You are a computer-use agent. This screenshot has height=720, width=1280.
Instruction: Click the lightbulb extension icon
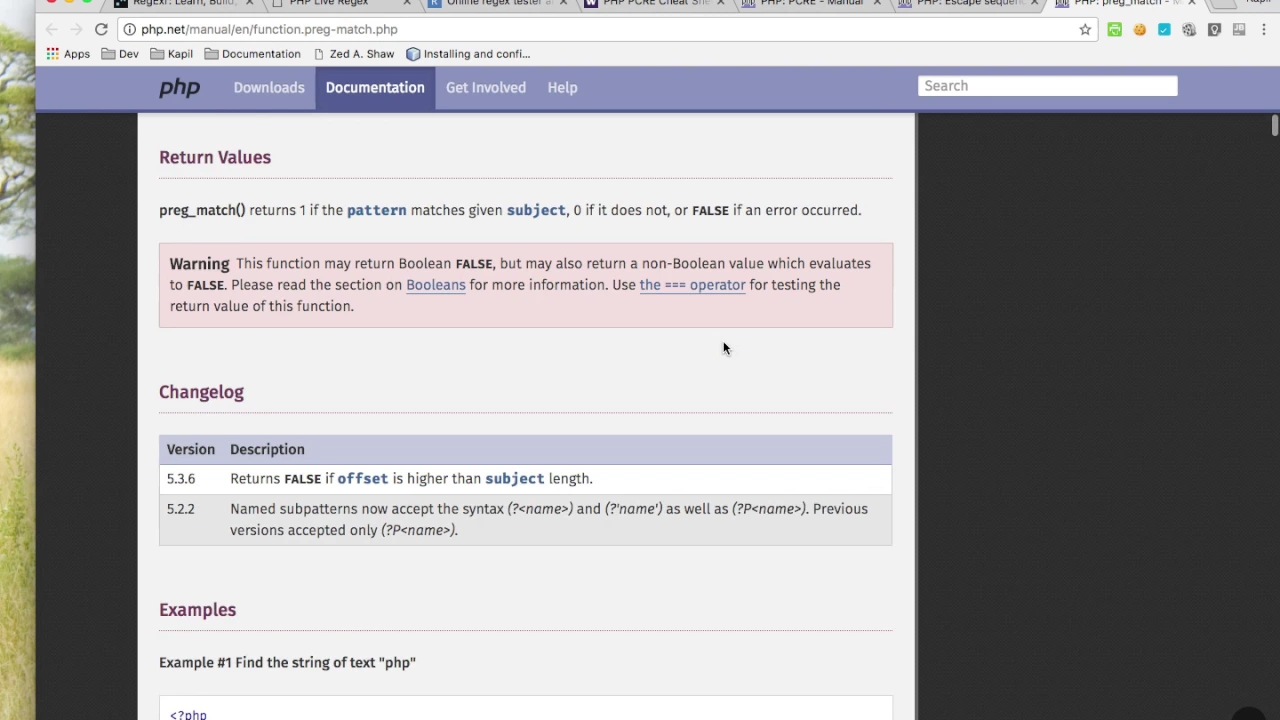pos(1214,30)
